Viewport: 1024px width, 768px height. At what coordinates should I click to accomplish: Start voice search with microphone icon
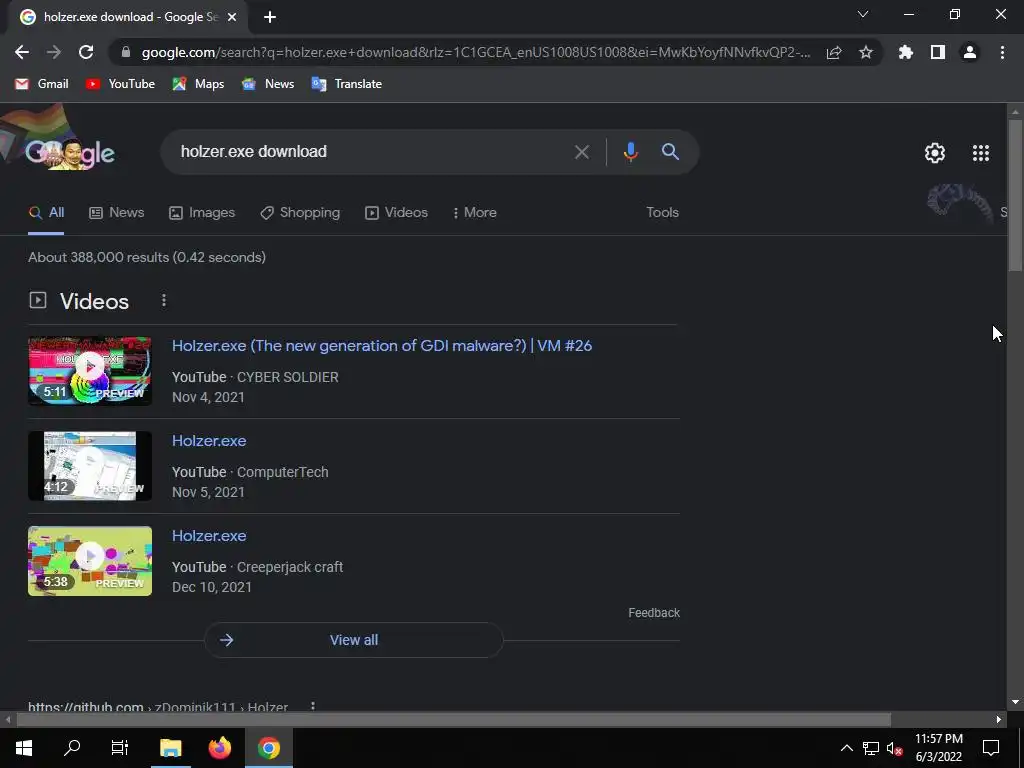[630, 152]
